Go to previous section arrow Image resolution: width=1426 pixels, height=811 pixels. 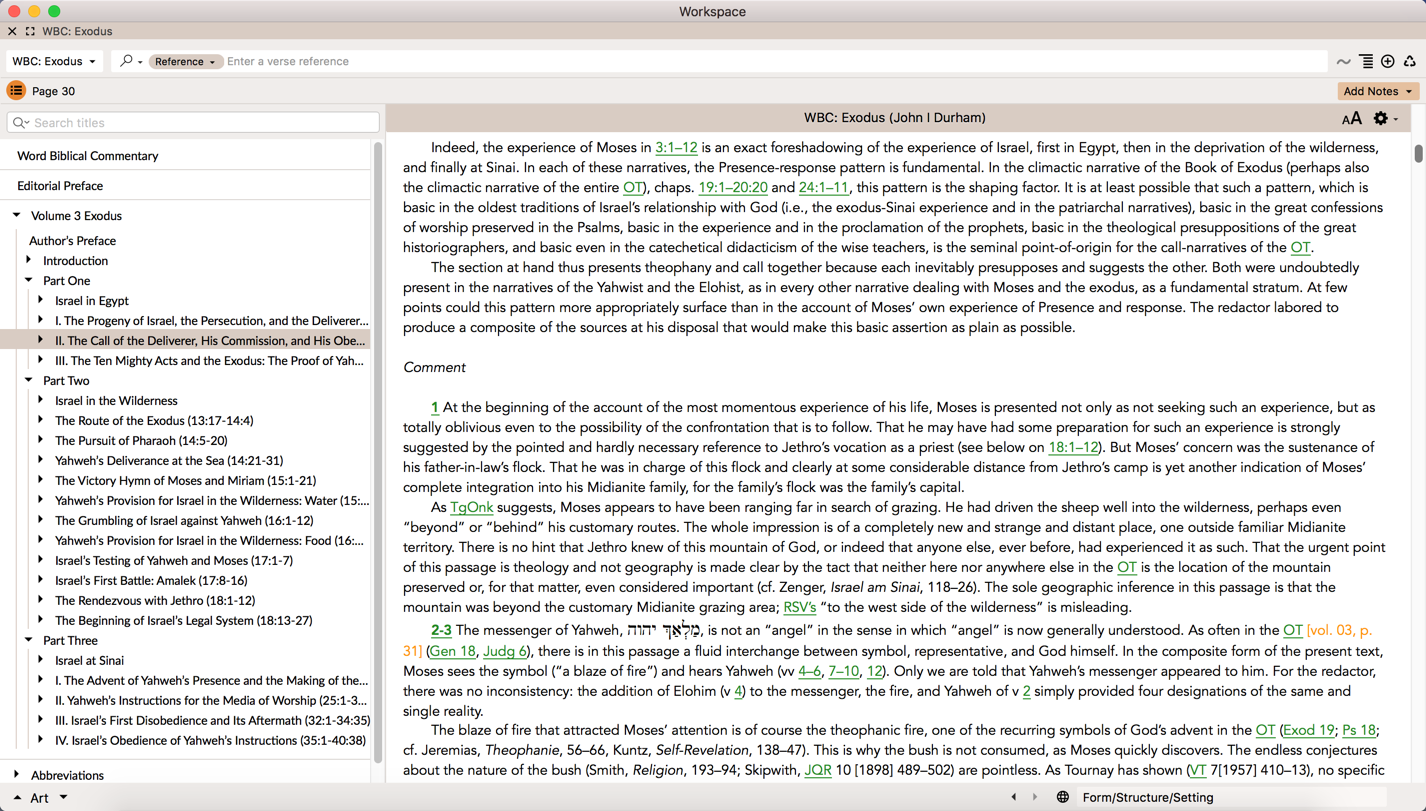point(1014,798)
